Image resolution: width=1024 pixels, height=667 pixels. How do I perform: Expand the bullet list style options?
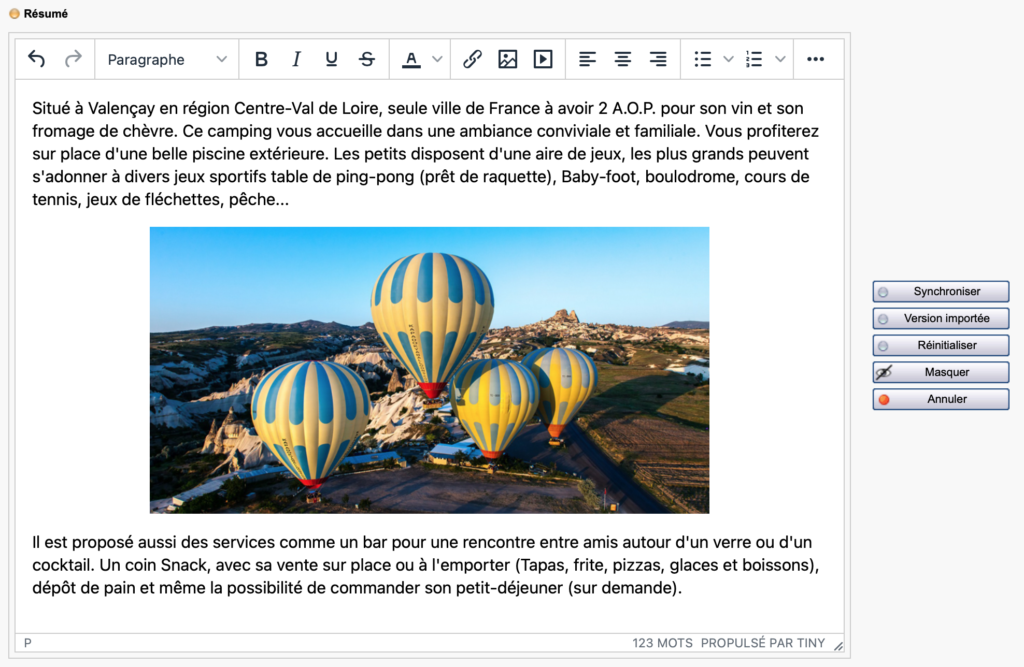tap(728, 59)
